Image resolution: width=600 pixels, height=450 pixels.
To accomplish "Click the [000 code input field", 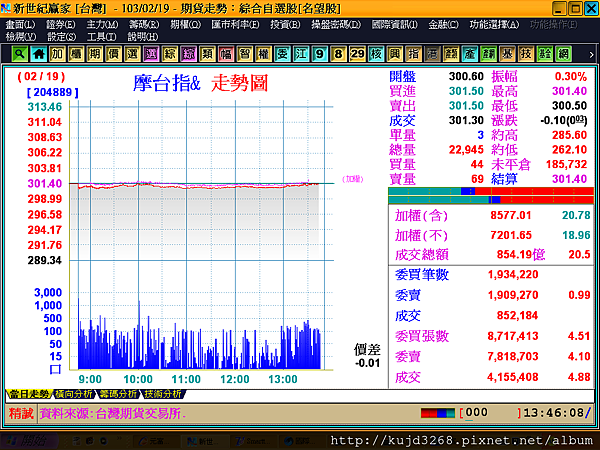I will (x=490, y=413).
